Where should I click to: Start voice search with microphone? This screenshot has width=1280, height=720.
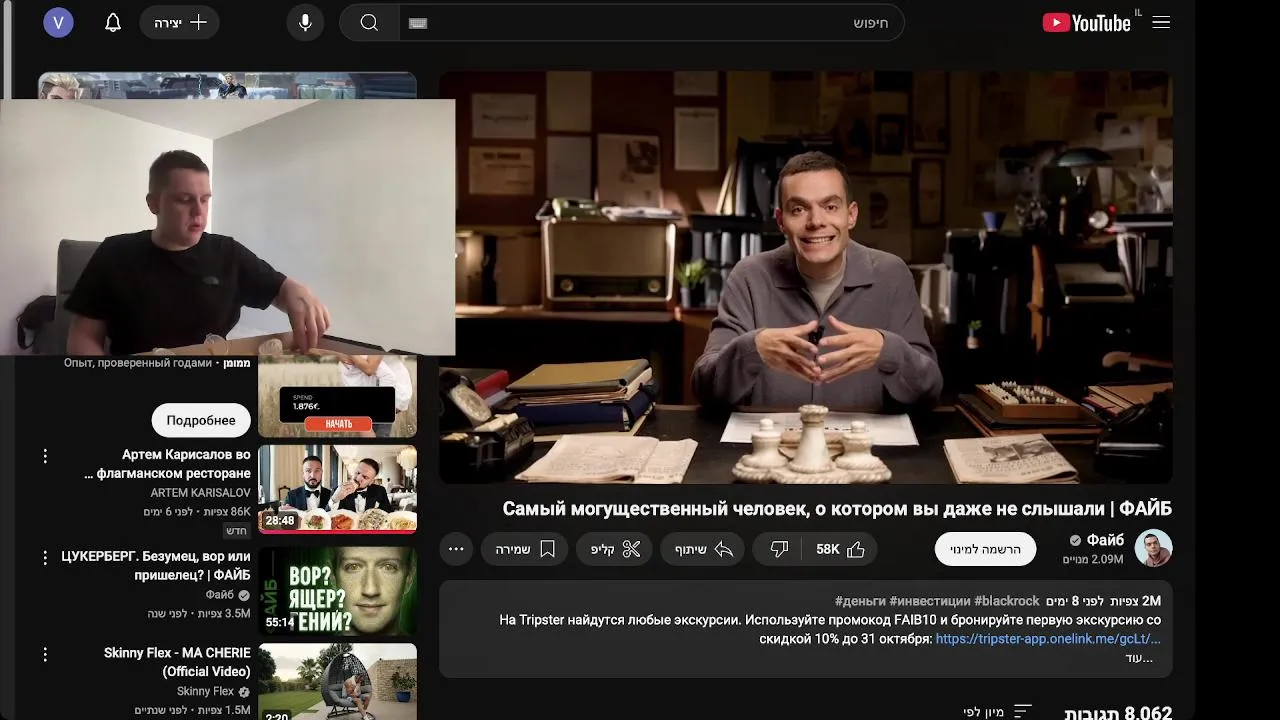(x=305, y=22)
